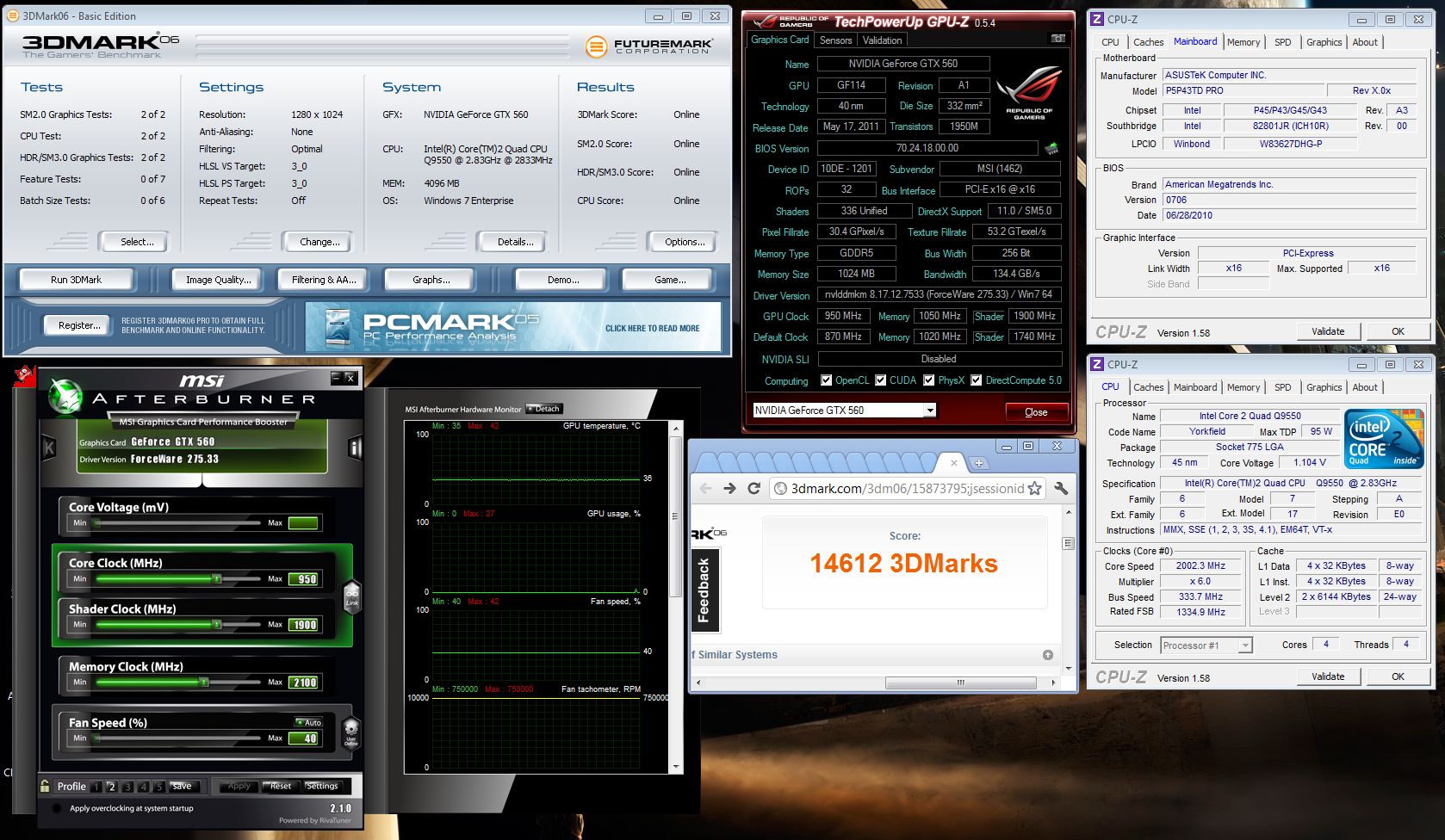
Task: Click the Register... button in 3DMark06
Action: coord(79,325)
